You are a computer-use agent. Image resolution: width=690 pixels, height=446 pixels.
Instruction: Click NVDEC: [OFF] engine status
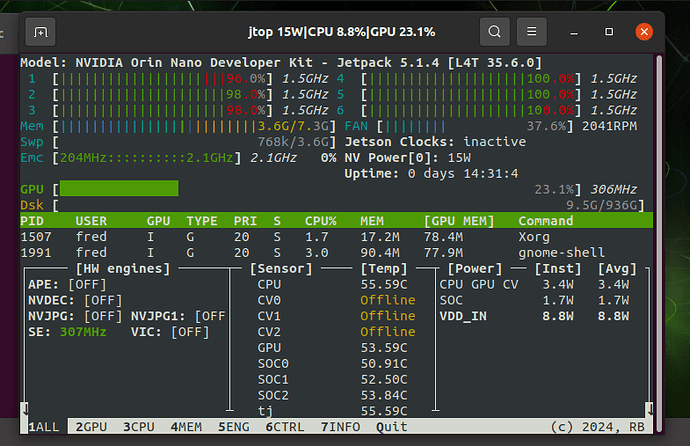pos(75,300)
